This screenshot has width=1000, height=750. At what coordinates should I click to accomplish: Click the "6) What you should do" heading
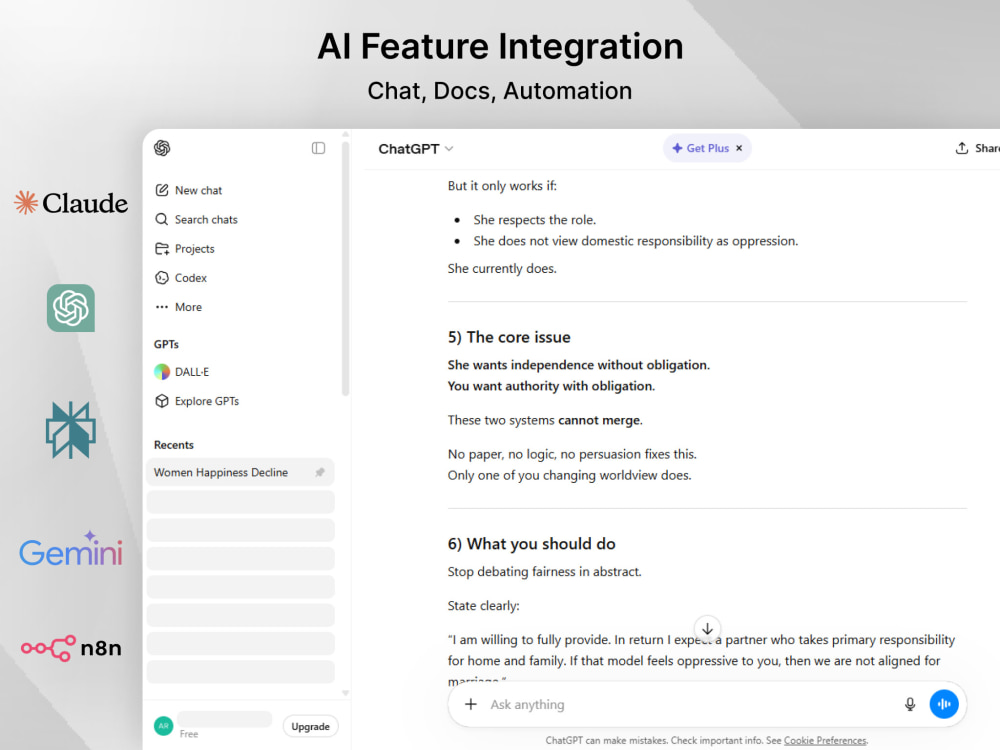[531, 544]
